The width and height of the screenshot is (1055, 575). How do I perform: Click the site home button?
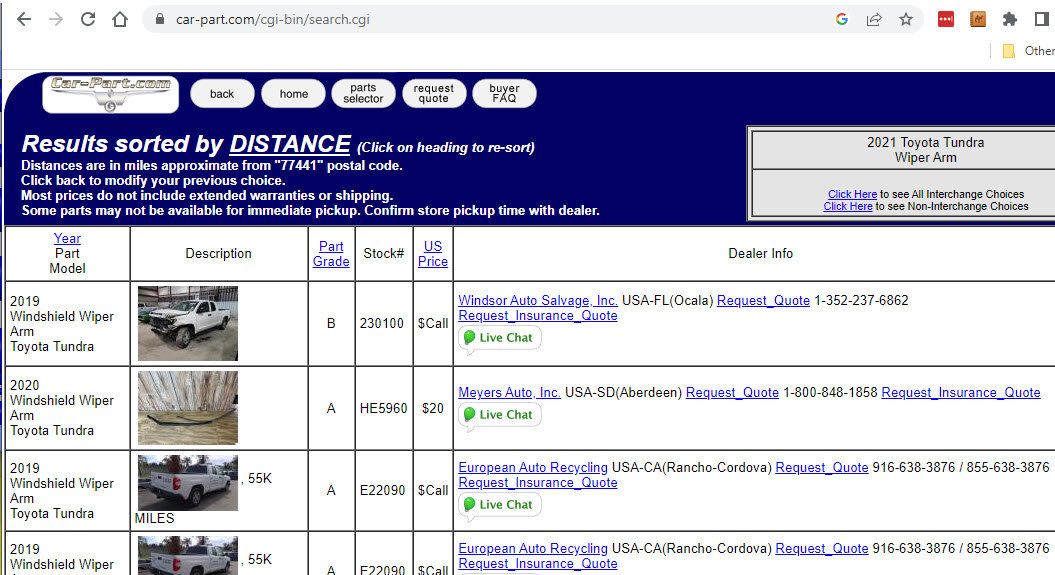(x=293, y=93)
